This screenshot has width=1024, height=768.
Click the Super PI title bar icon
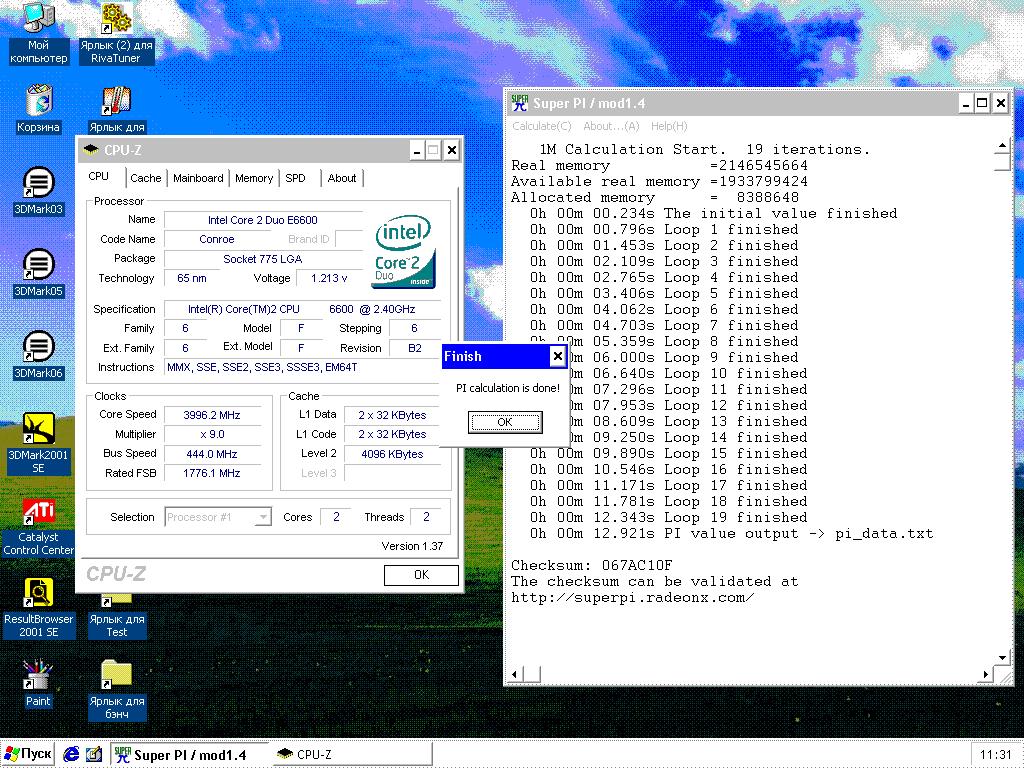pos(520,103)
